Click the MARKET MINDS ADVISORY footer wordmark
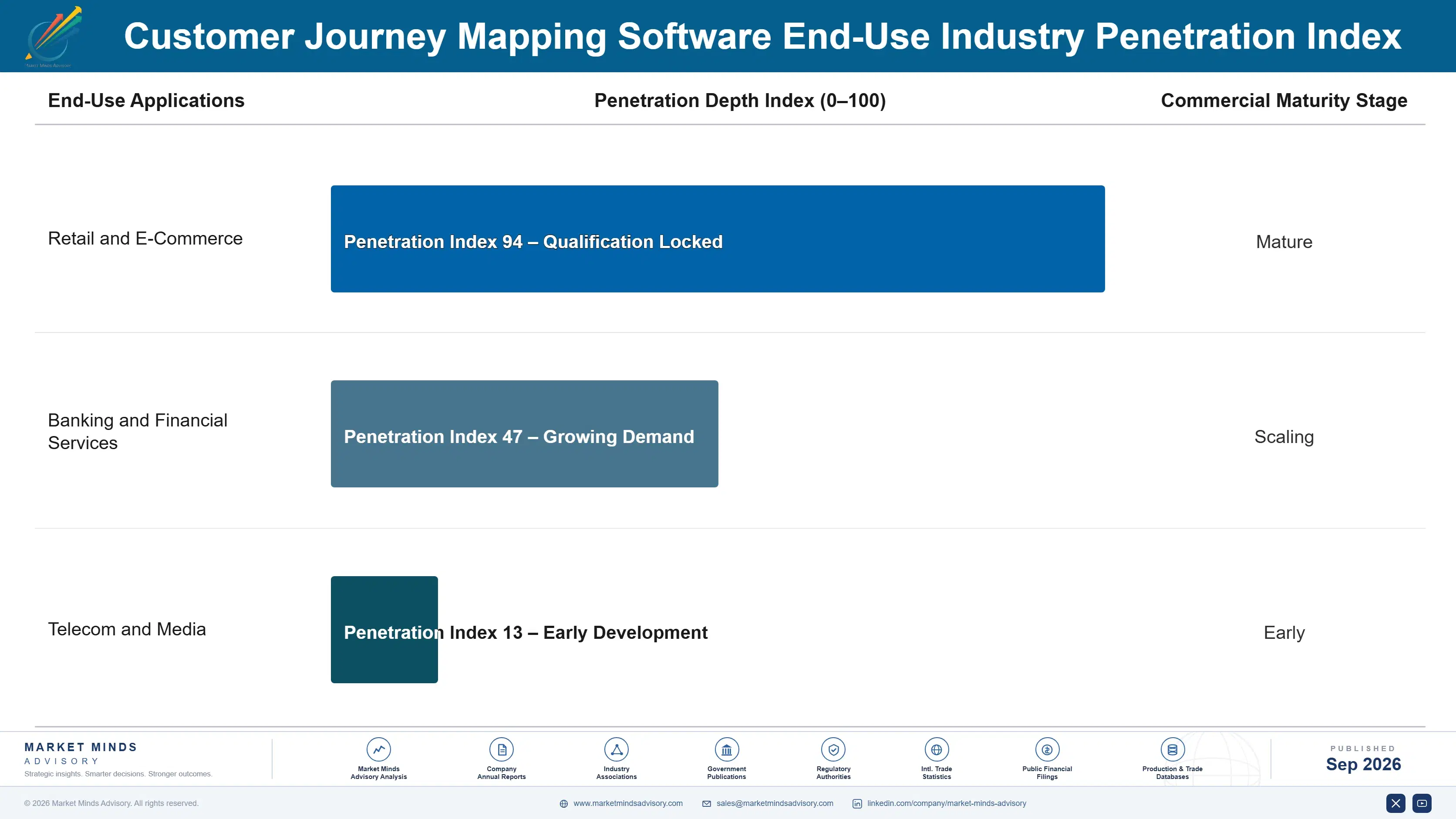1456x819 pixels. click(81, 753)
